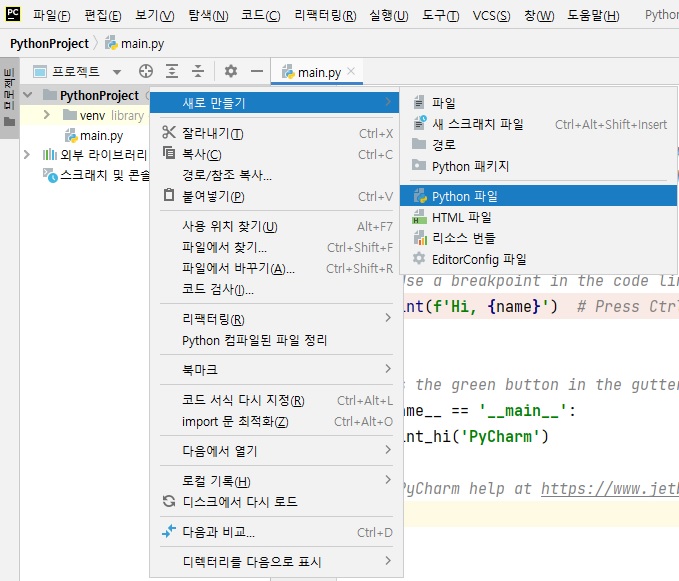Click the package icon beside Python 패키지
The width and height of the screenshot is (679, 581).
[419, 165]
